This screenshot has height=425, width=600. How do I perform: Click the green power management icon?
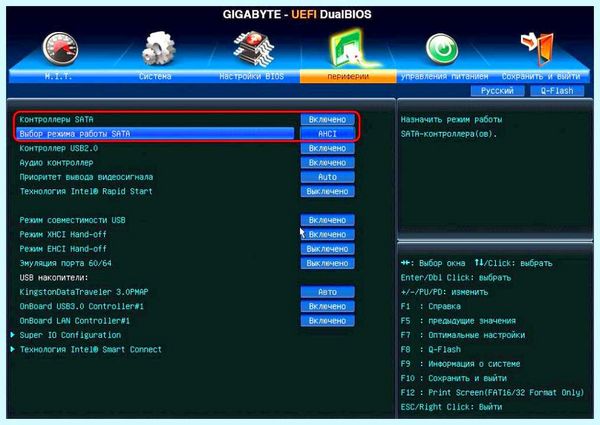click(x=442, y=49)
